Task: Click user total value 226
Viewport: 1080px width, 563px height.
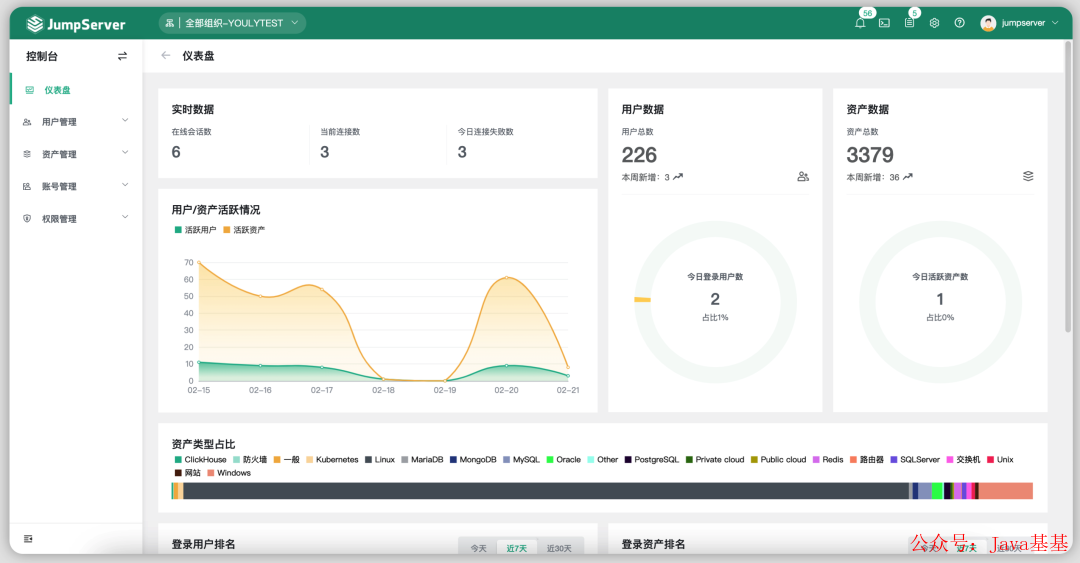Action: (639, 155)
